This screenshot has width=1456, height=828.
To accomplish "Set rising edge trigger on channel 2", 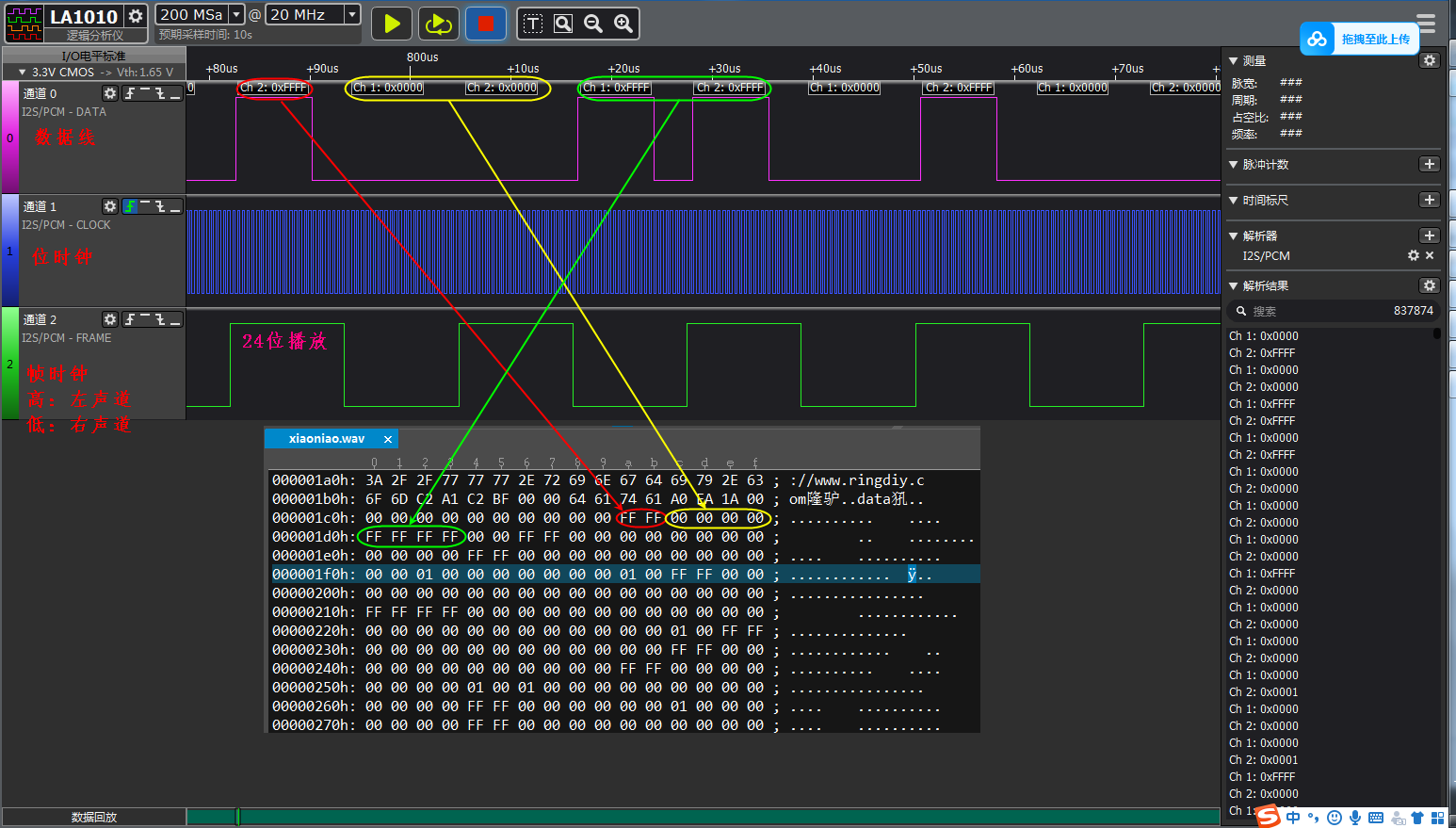I will 130,319.
